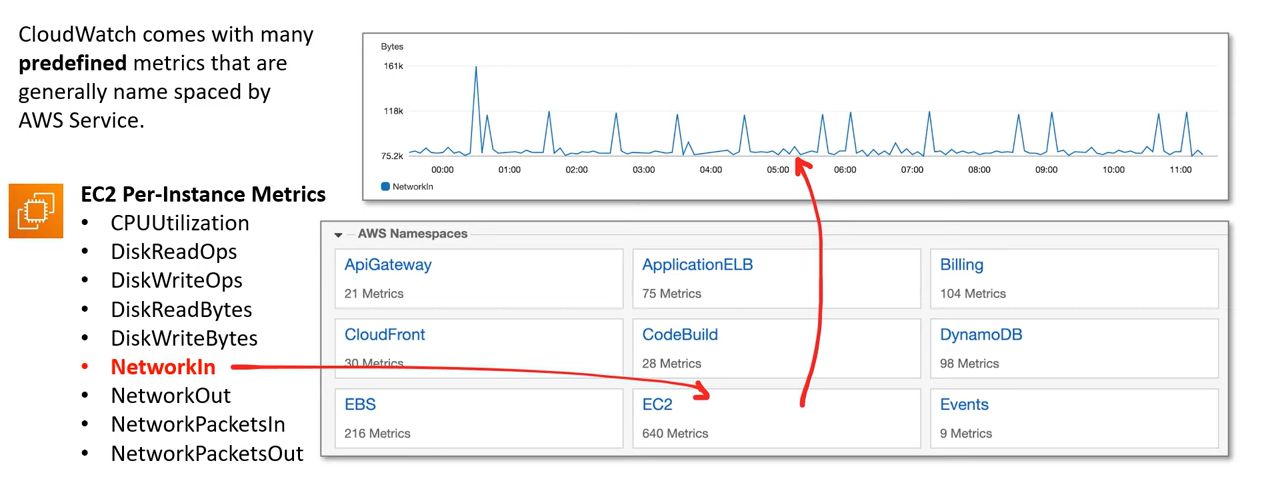Click the 11:00 time axis label
This screenshot has height=487, width=1261.
(1180, 170)
